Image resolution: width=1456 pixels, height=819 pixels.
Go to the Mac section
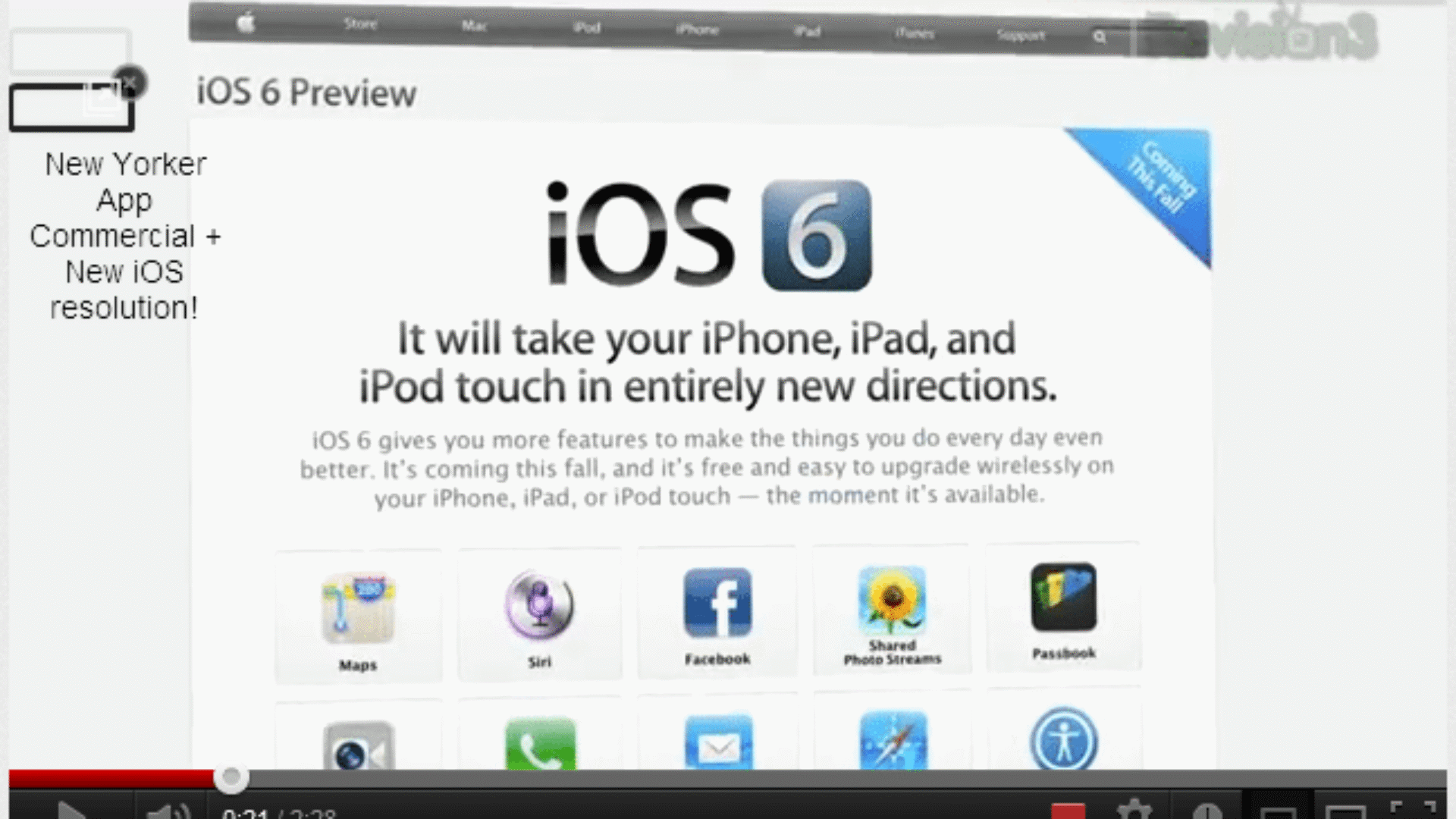coord(474,26)
